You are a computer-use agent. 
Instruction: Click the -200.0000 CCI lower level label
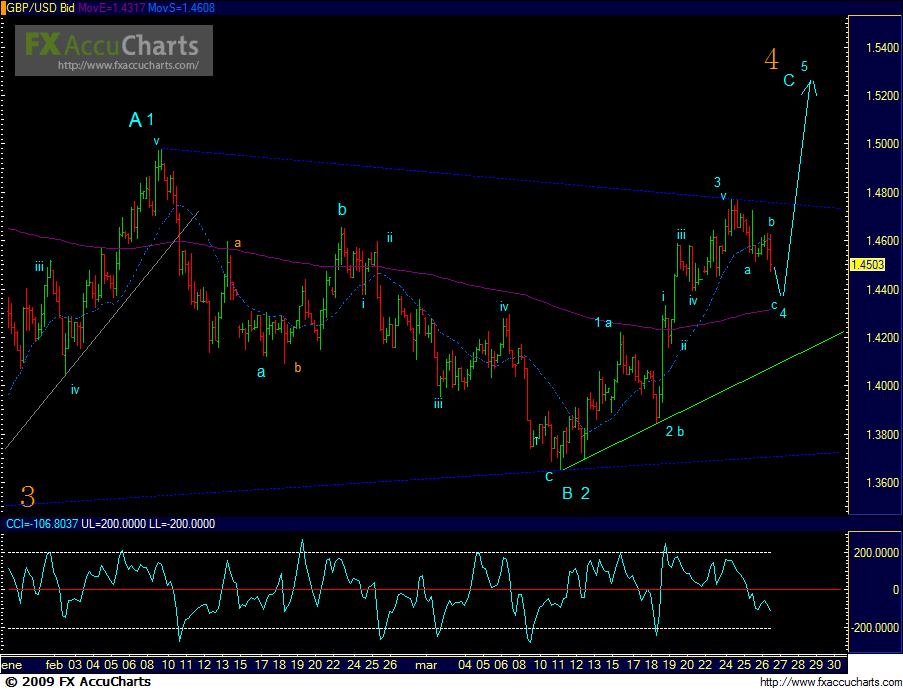click(x=870, y=627)
